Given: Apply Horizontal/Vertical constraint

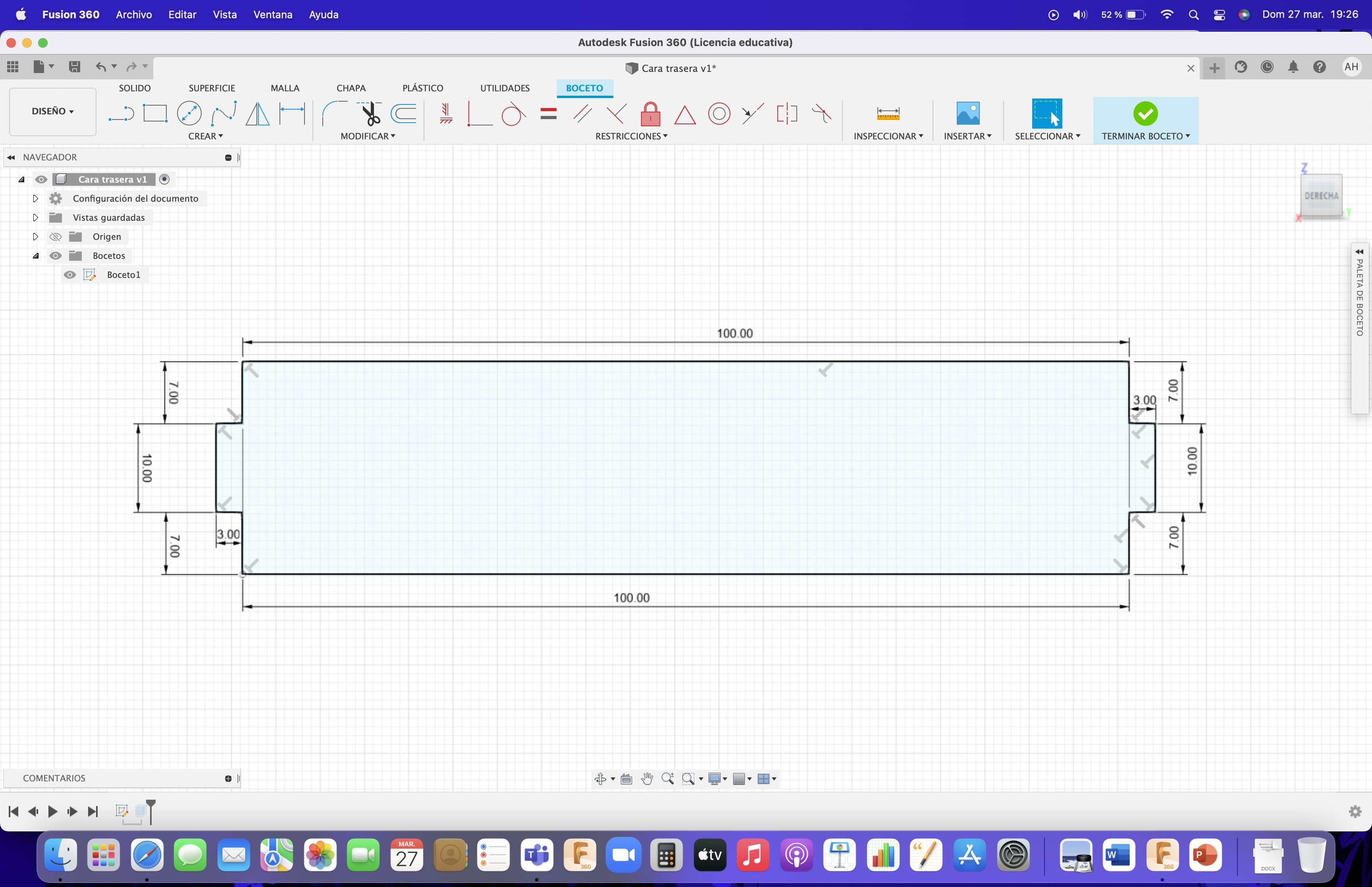Looking at the screenshot, I should click(x=446, y=114).
